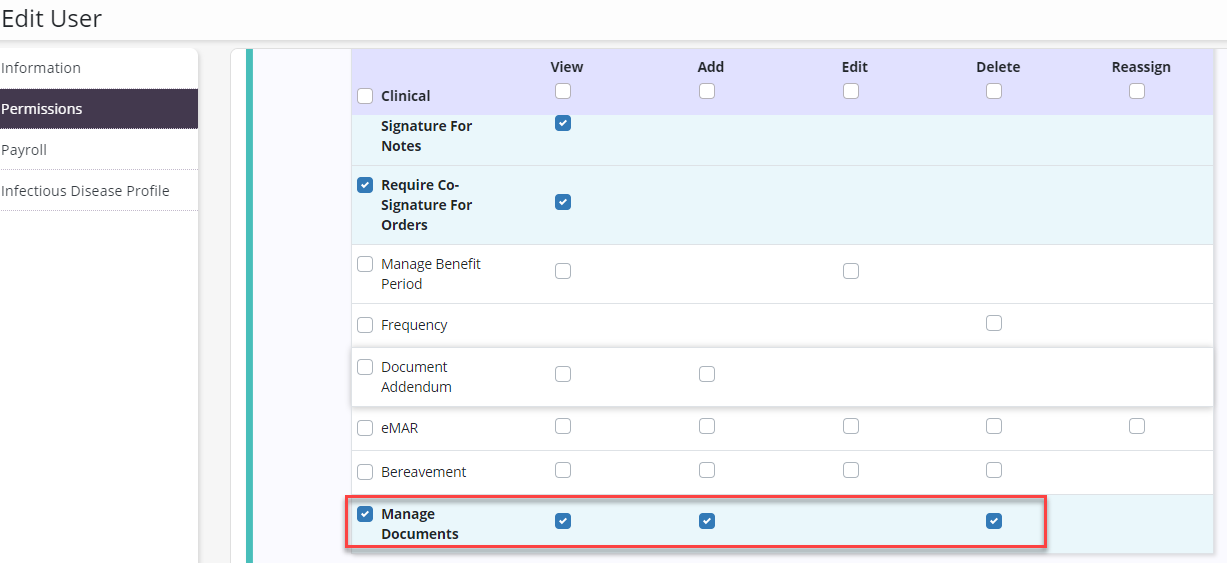The image size is (1227, 563).
Task: Go to the Payroll section
Action: [x=24, y=150]
